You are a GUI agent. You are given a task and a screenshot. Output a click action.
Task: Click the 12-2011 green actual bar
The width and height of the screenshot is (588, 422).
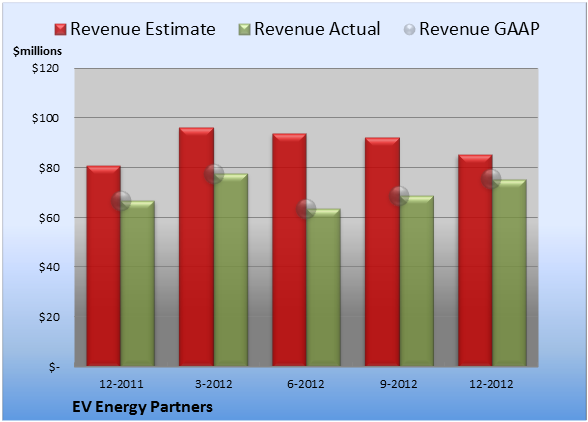coord(138,283)
